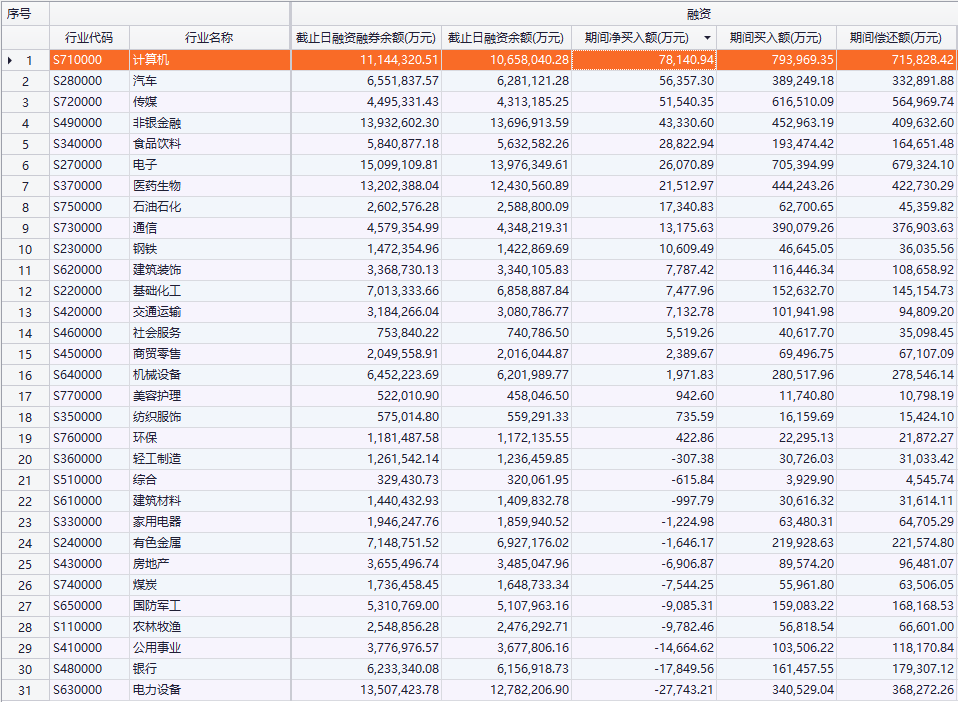The height and width of the screenshot is (702, 958).
Task: Click the sort arrow in 期间净买入额 header
Action: pos(708,38)
